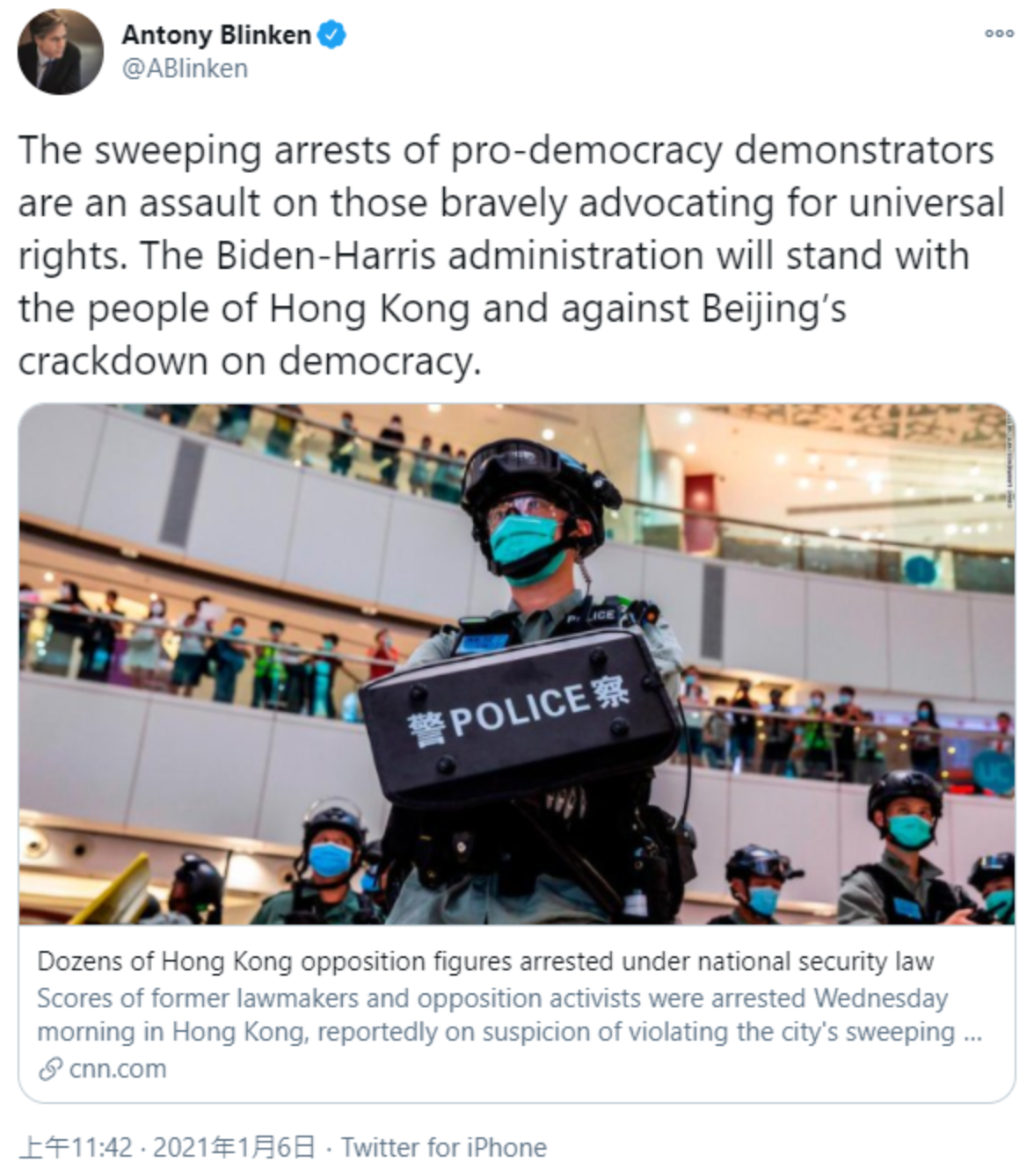Click tweet line beginning 'the people of Hong Kong'
The width and height of the screenshot is (1034, 1176).
[x=432, y=309]
